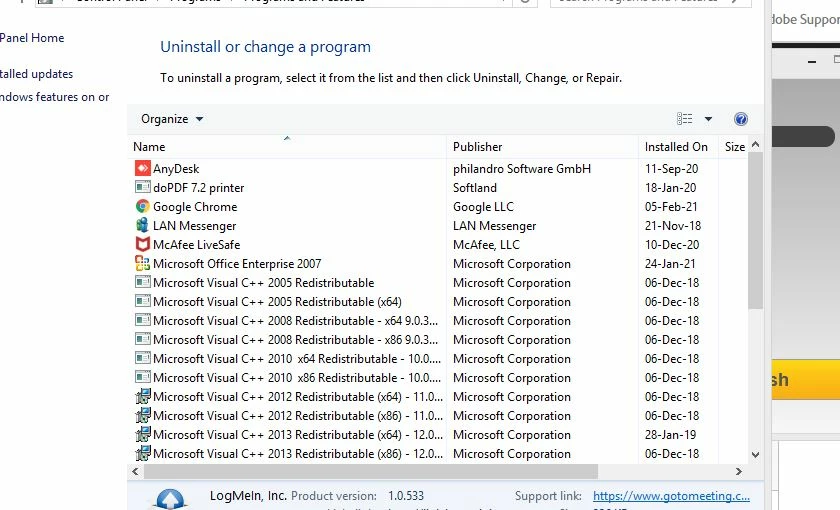Click horizontal scrollbar left arrow
Image resolution: width=840 pixels, height=510 pixels.
(135, 471)
